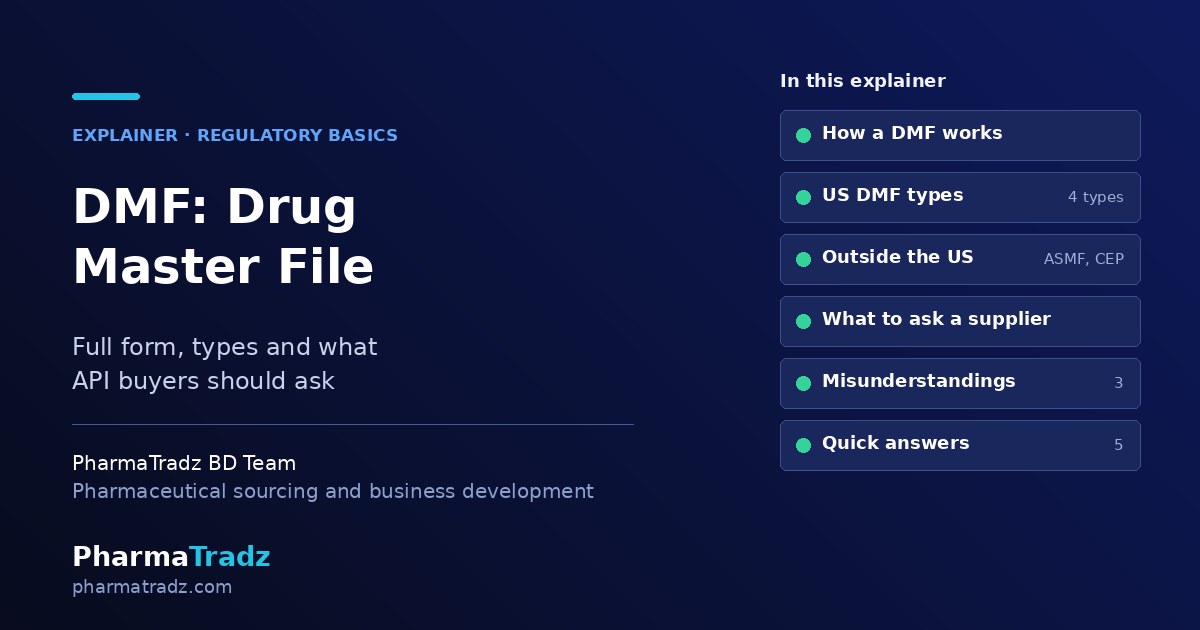Click the green dot beside 'Misunderstandings'
Screen dimensions: 1200x630
coord(803,383)
